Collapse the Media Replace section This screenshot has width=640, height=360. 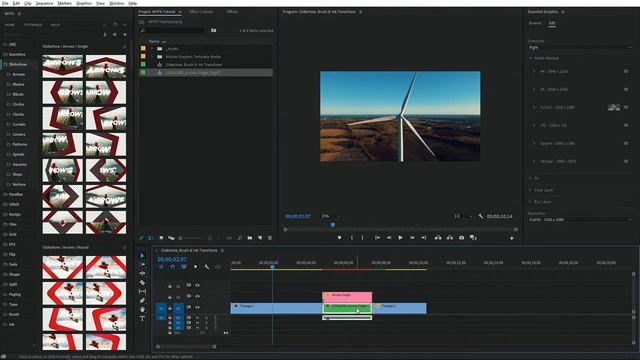pos(531,58)
